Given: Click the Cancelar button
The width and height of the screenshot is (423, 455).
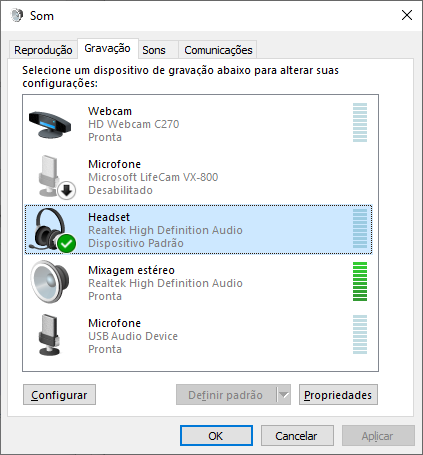Looking at the screenshot, I should [297, 436].
